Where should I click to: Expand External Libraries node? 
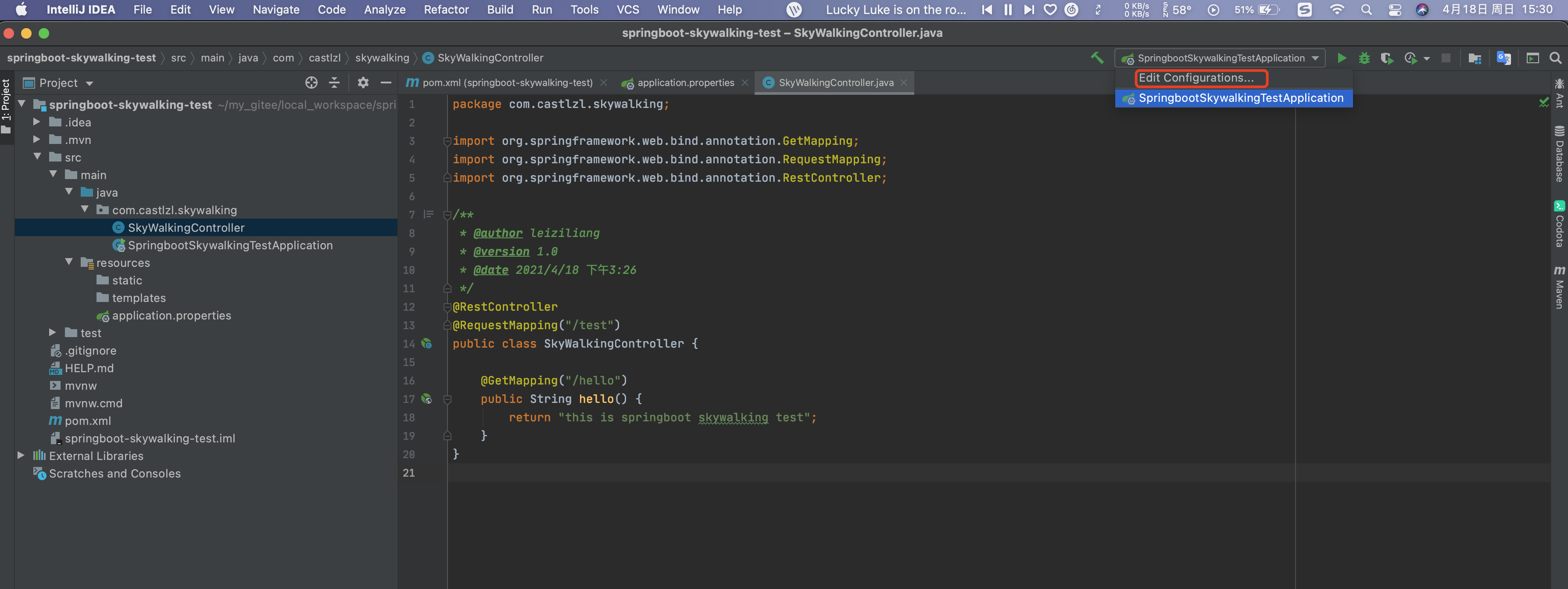(21, 456)
